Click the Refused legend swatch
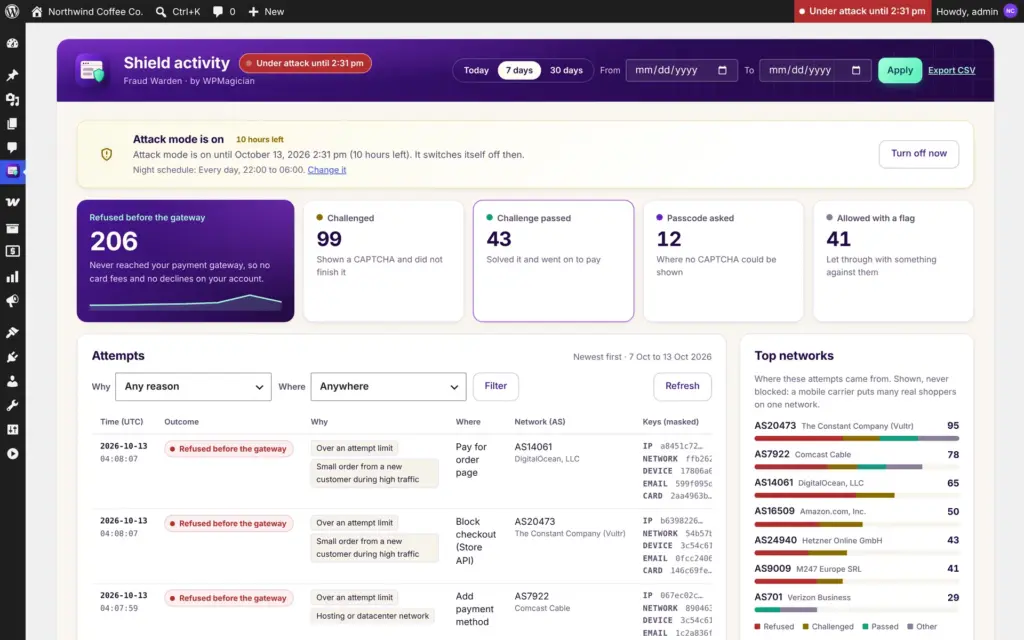 click(x=758, y=627)
